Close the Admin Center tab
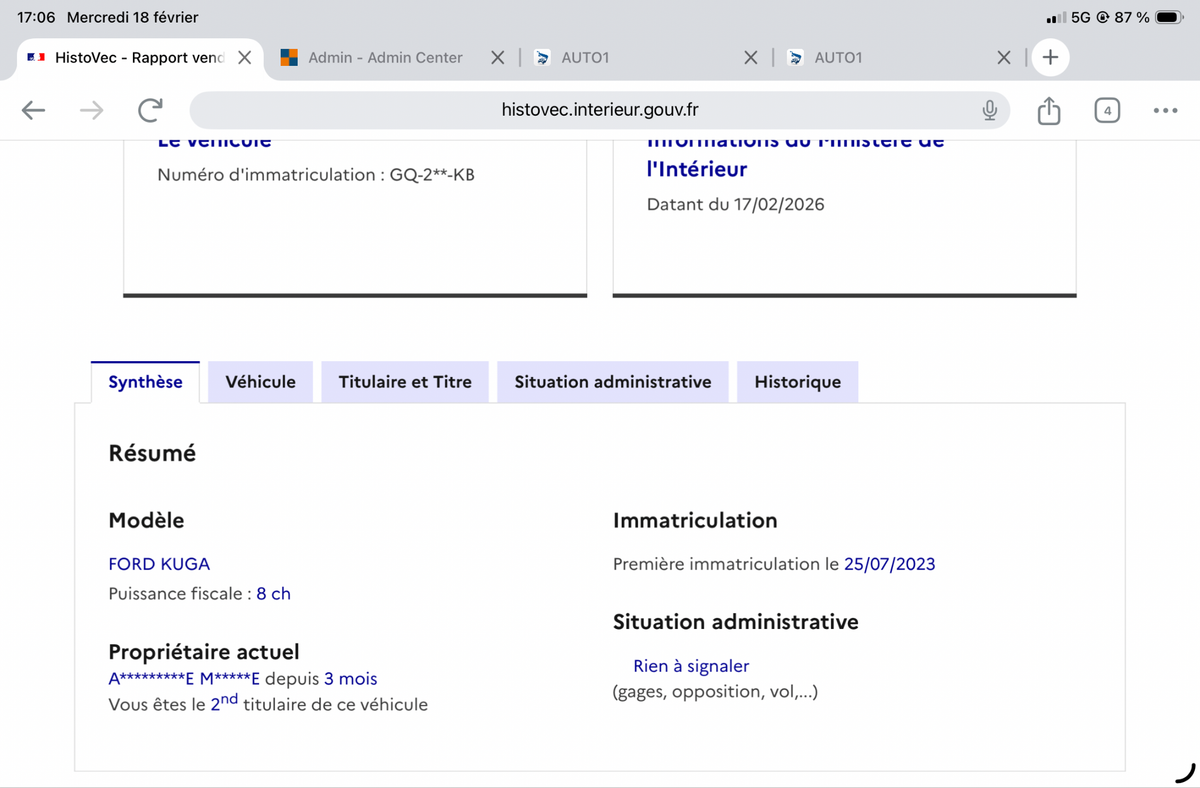1200x788 pixels. [497, 58]
